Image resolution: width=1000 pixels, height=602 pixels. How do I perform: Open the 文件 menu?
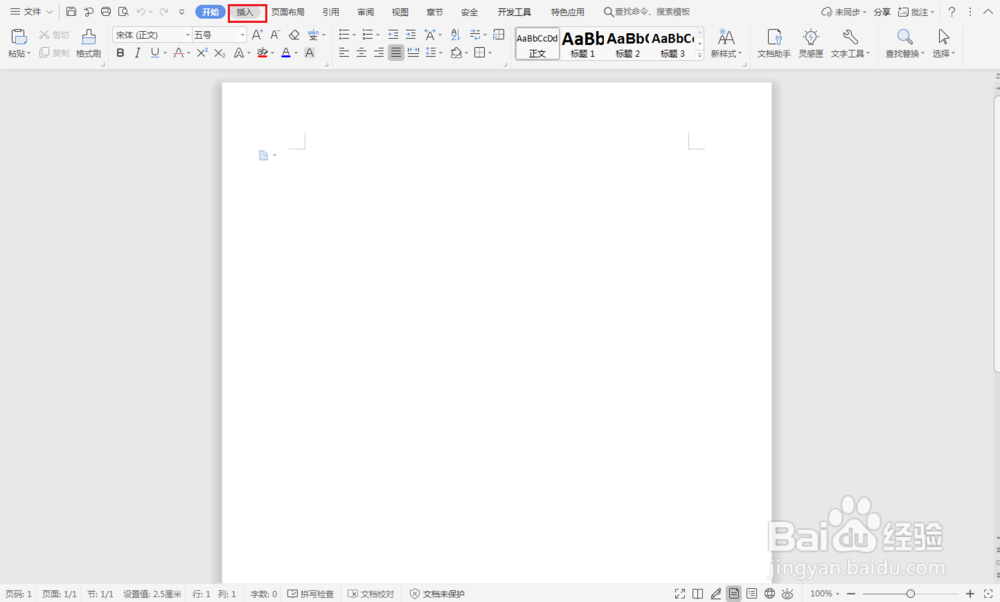click(31, 11)
